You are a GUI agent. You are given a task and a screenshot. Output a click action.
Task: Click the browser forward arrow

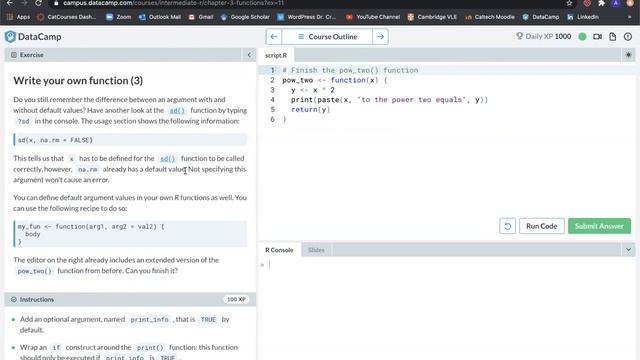tap(24, 3)
